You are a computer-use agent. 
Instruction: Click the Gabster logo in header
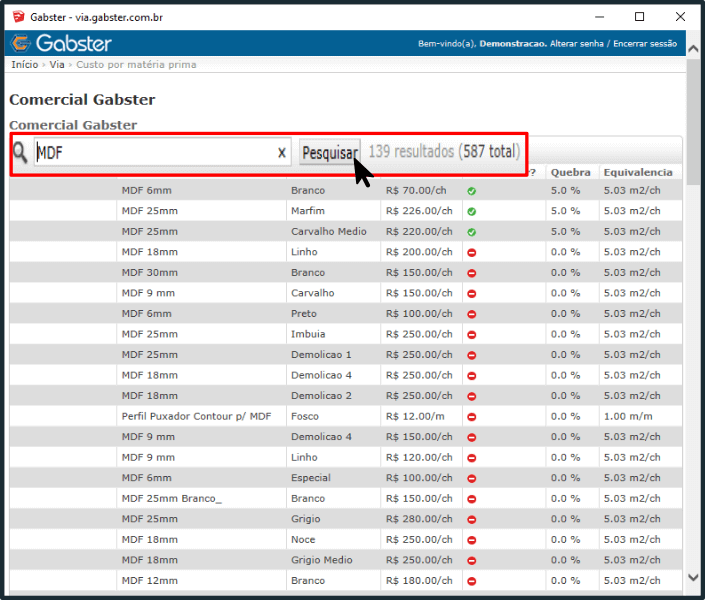click(61, 43)
